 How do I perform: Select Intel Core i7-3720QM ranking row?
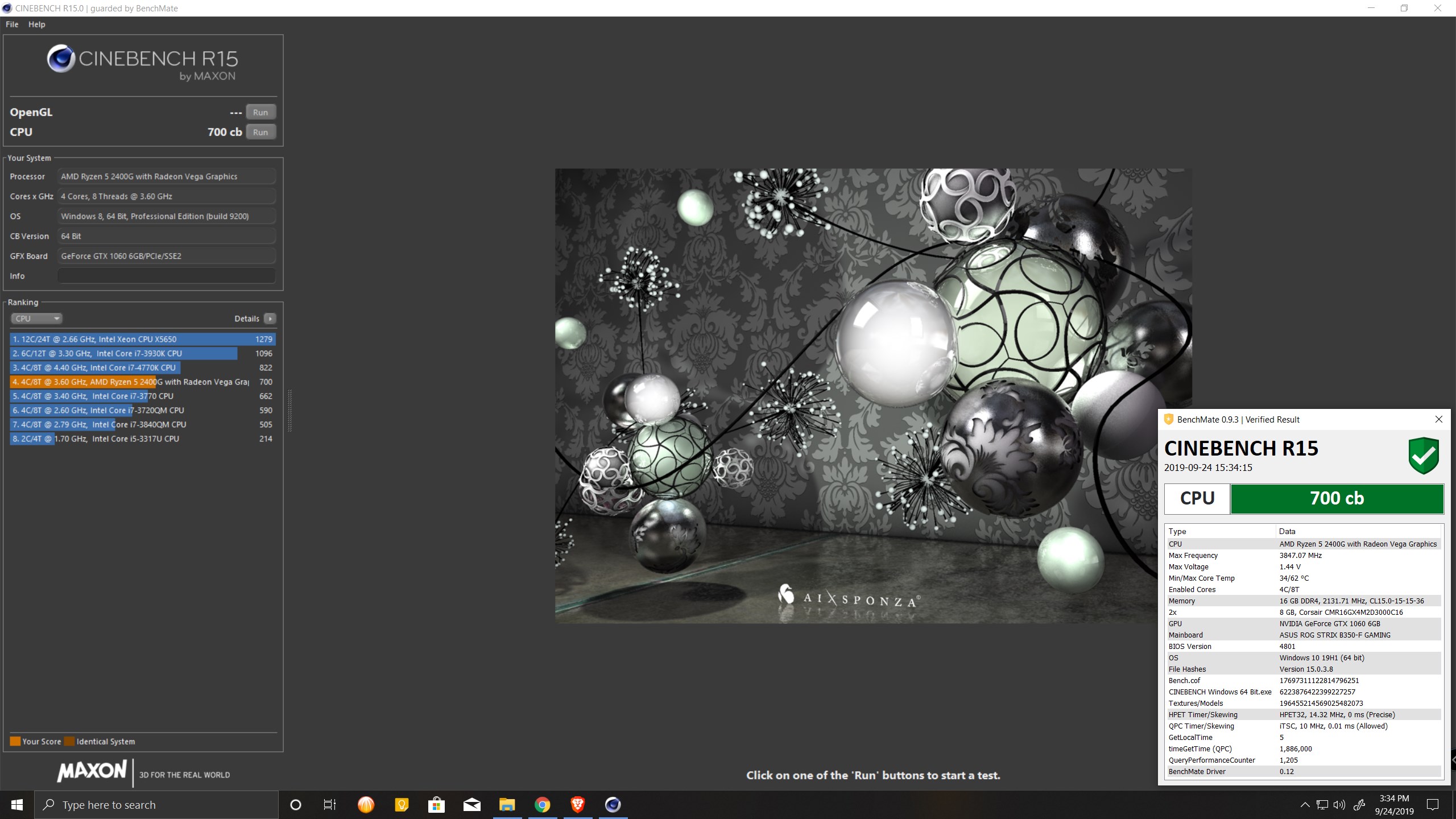[x=143, y=410]
